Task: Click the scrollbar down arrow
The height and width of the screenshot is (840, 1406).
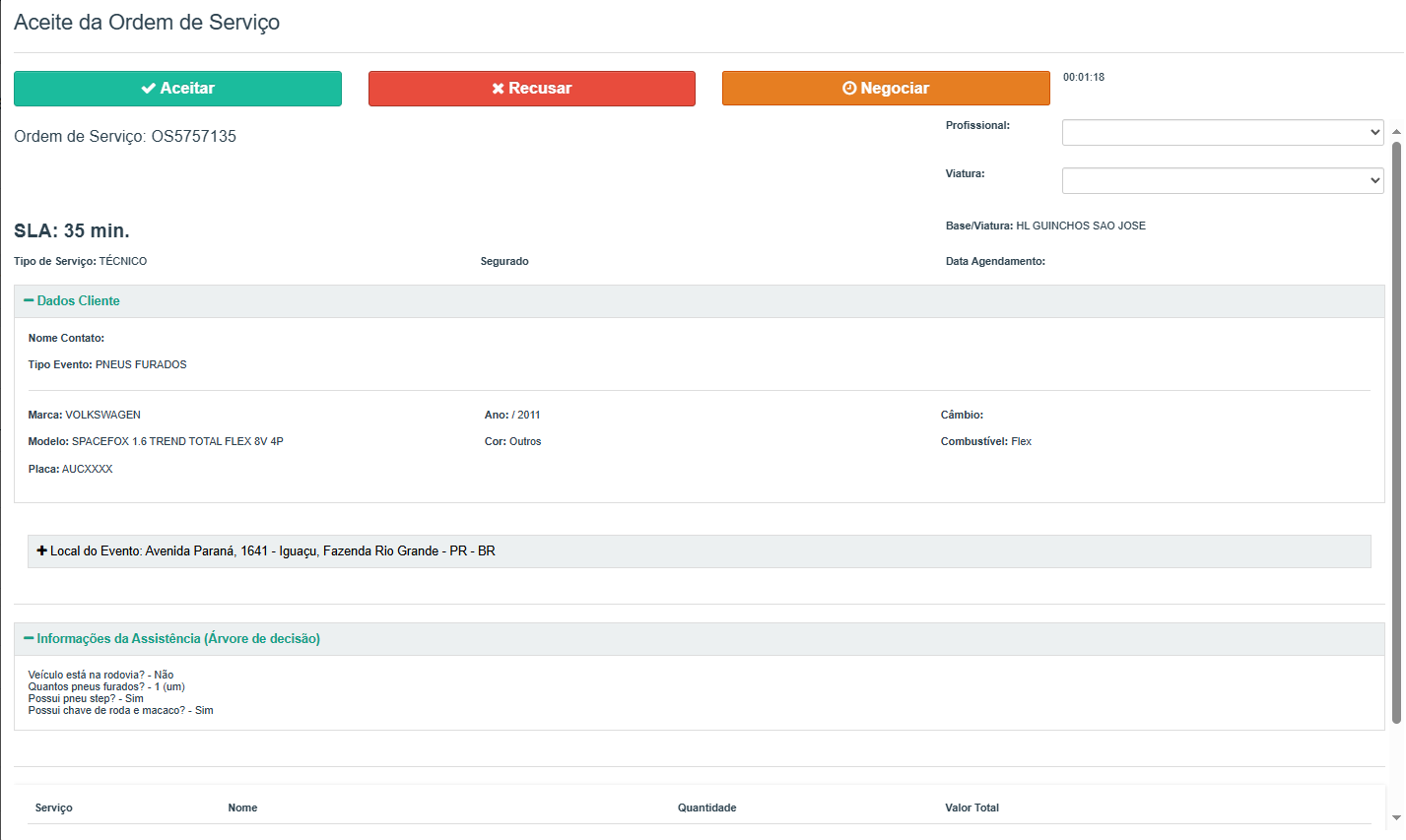Action: pos(1396,817)
